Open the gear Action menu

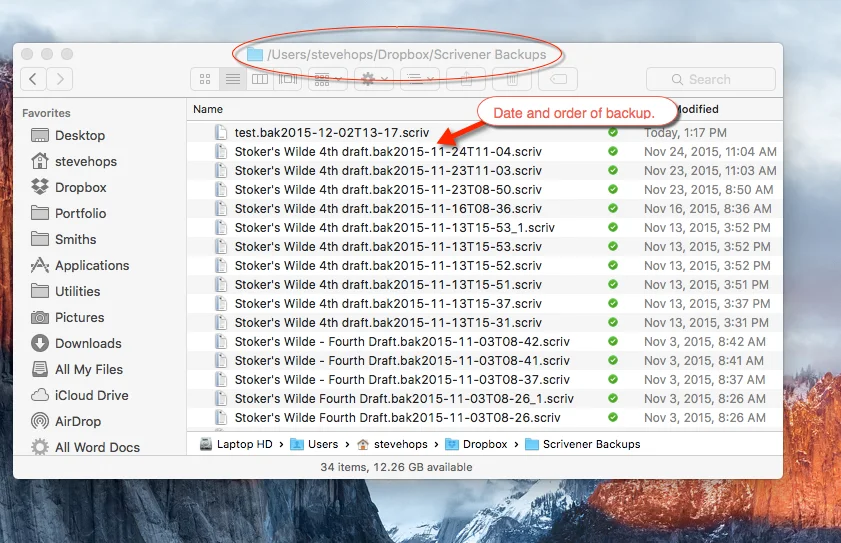click(x=374, y=79)
